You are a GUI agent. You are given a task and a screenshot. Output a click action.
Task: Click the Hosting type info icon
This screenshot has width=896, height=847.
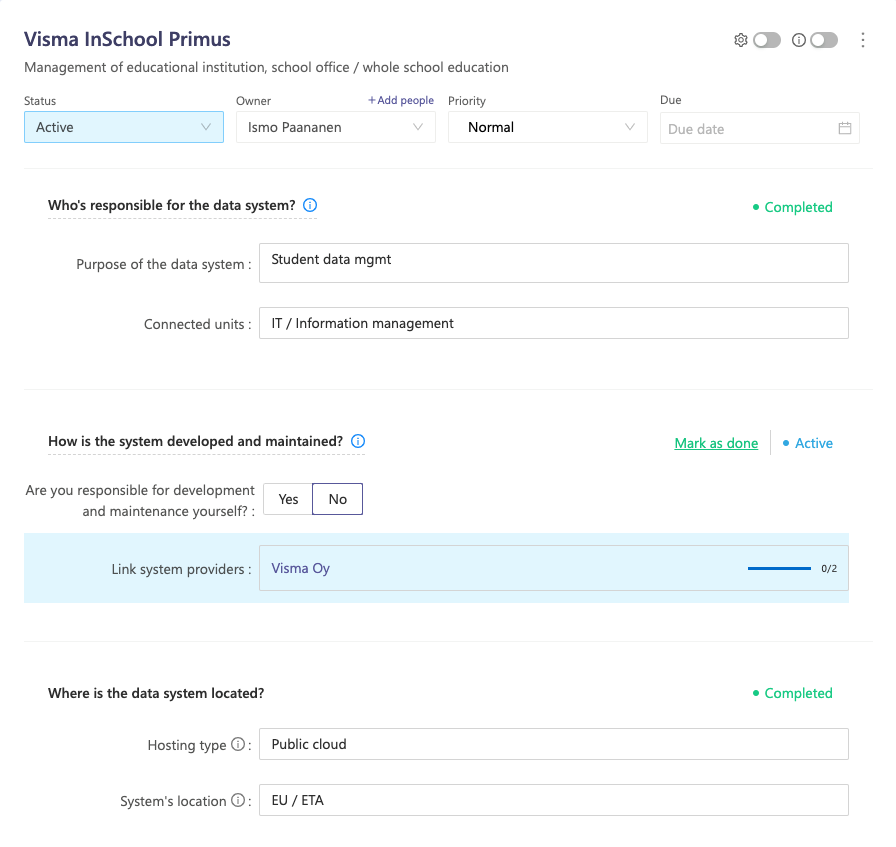(x=238, y=744)
